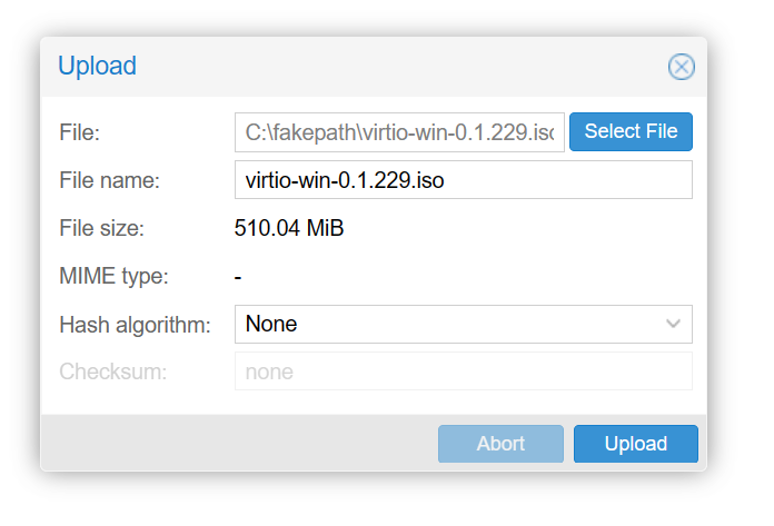The height and width of the screenshot is (526, 774).
Task: Click the Abort button
Action: point(501,444)
